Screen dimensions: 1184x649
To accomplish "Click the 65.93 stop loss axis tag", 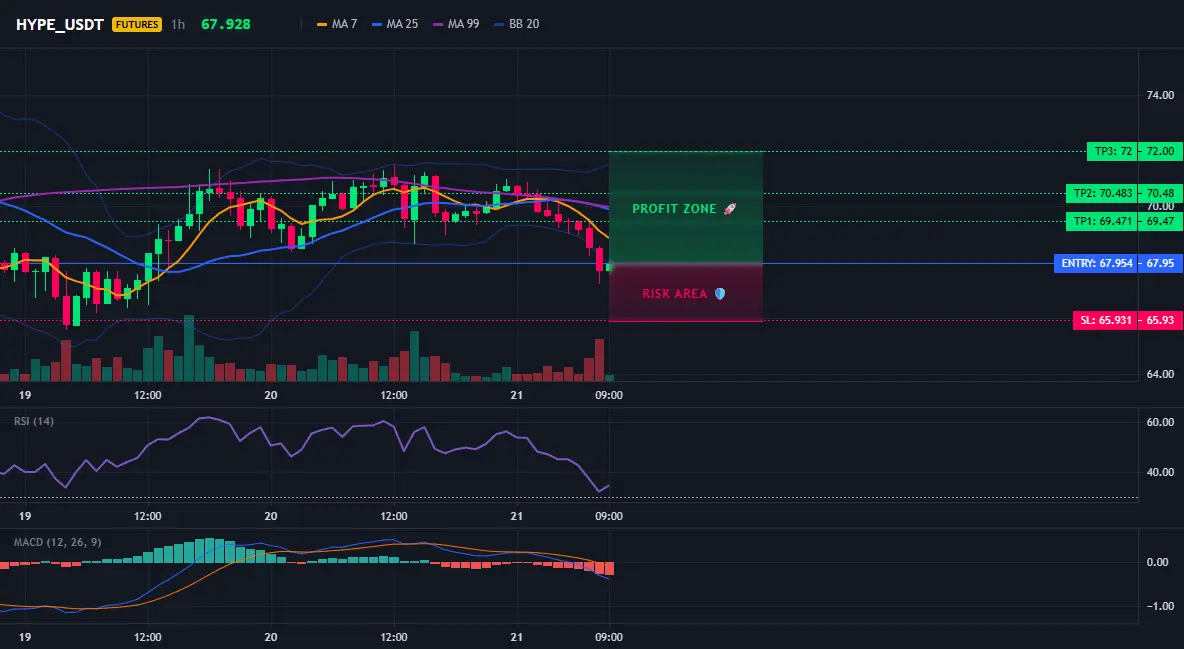I will (1160, 320).
